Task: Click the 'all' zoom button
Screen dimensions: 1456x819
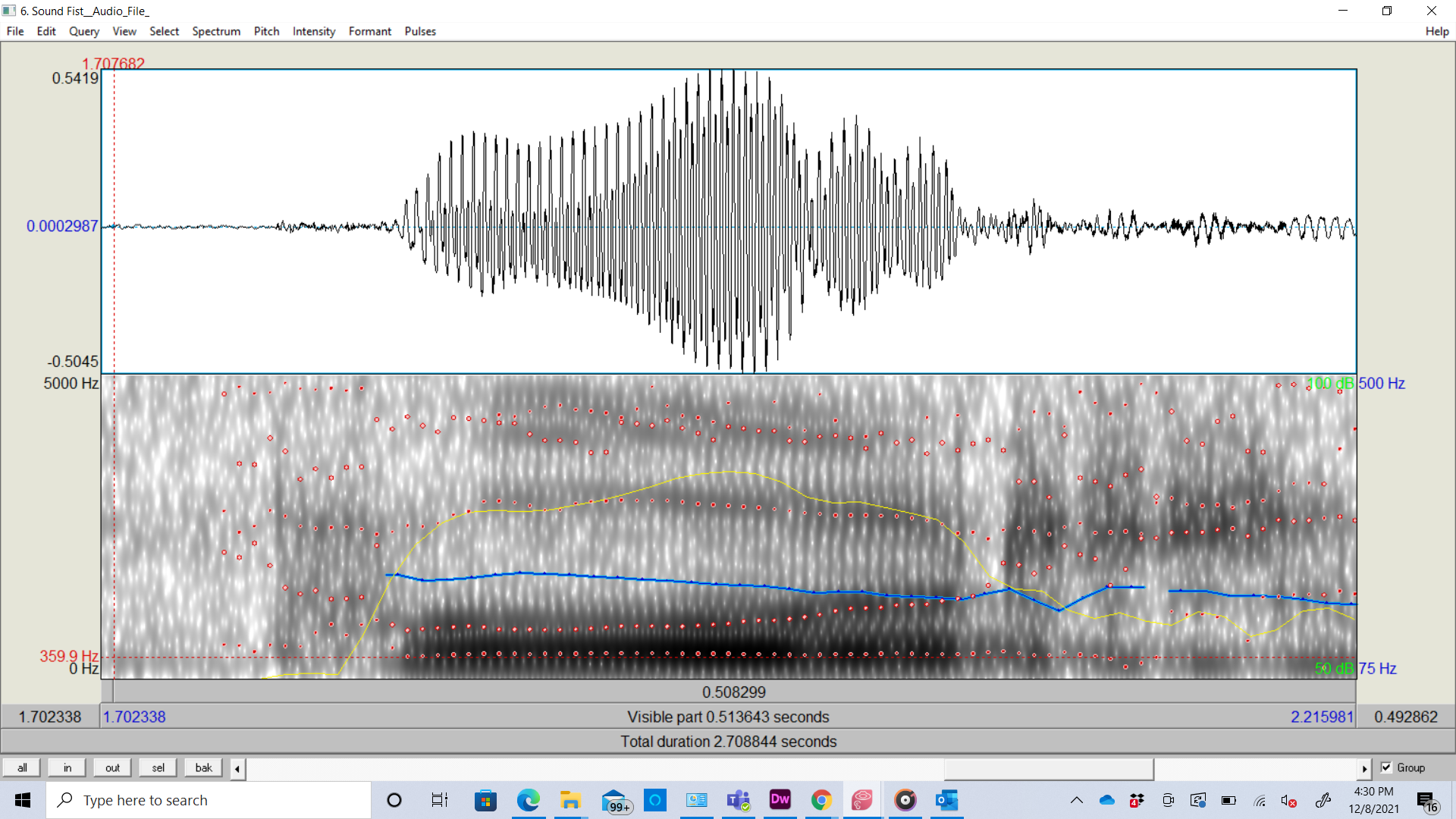Action: tap(22, 767)
